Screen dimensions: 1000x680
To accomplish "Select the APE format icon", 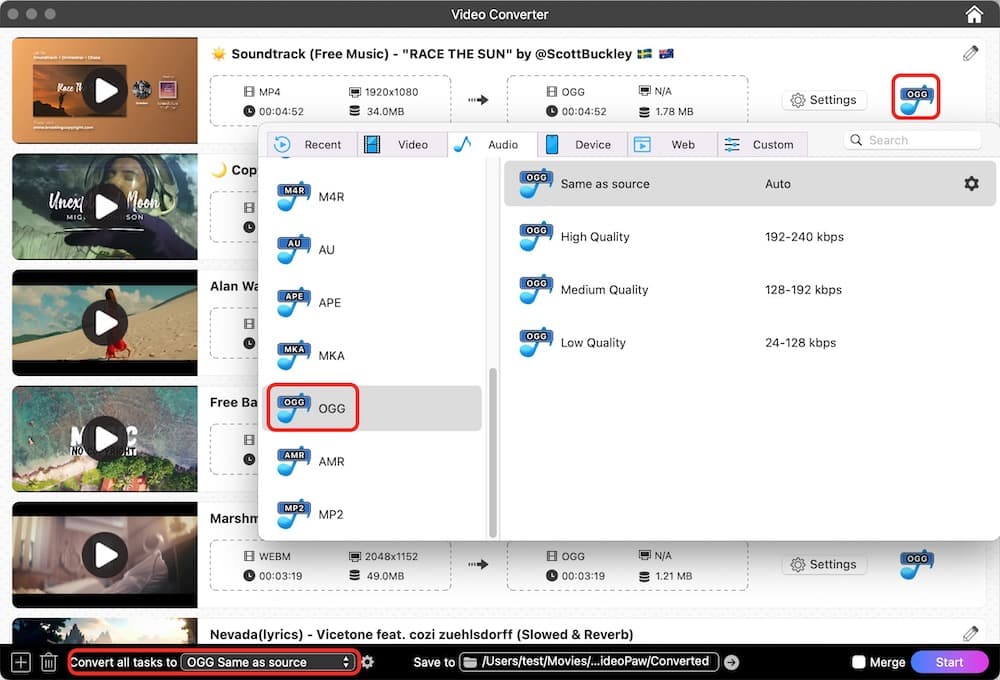I will coord(293,302).
